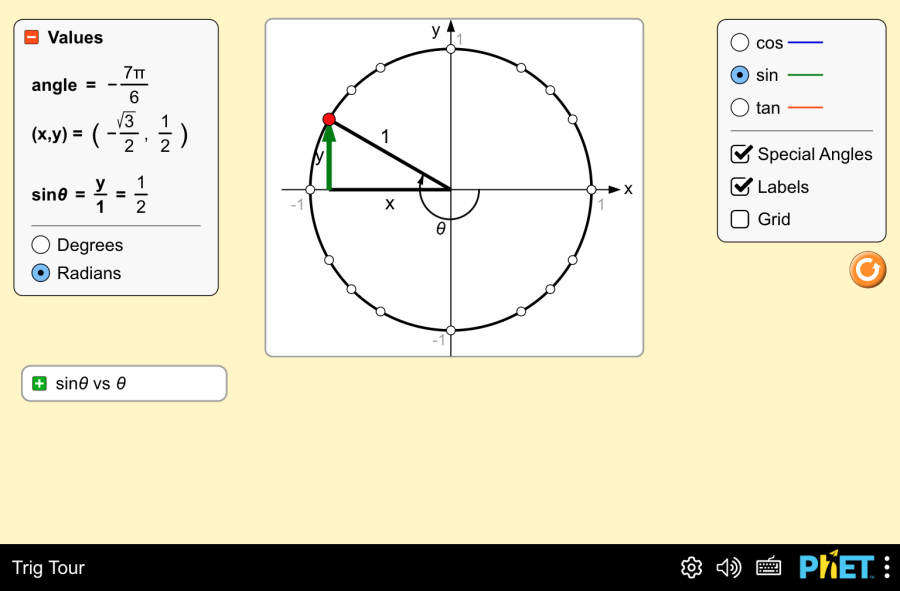
Task: Click the Trig Tour title text
Action: [47, 567]
